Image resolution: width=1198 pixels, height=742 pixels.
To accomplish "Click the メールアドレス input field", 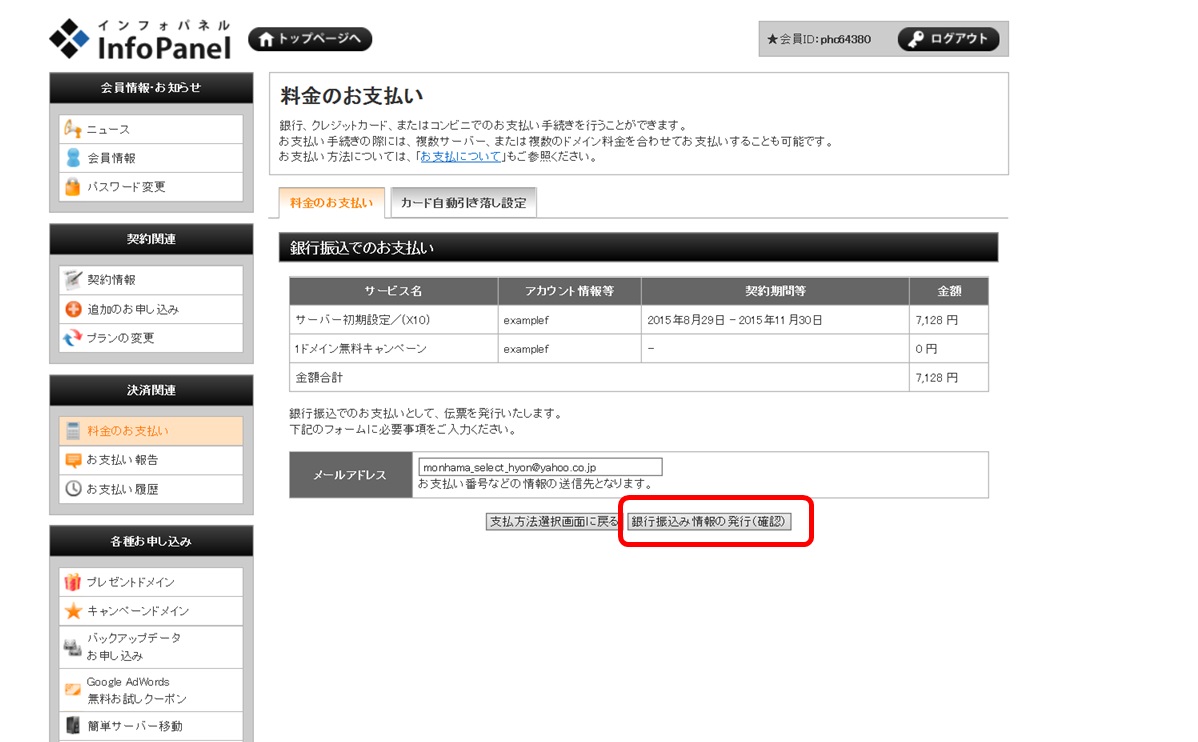I will point(540,467).
